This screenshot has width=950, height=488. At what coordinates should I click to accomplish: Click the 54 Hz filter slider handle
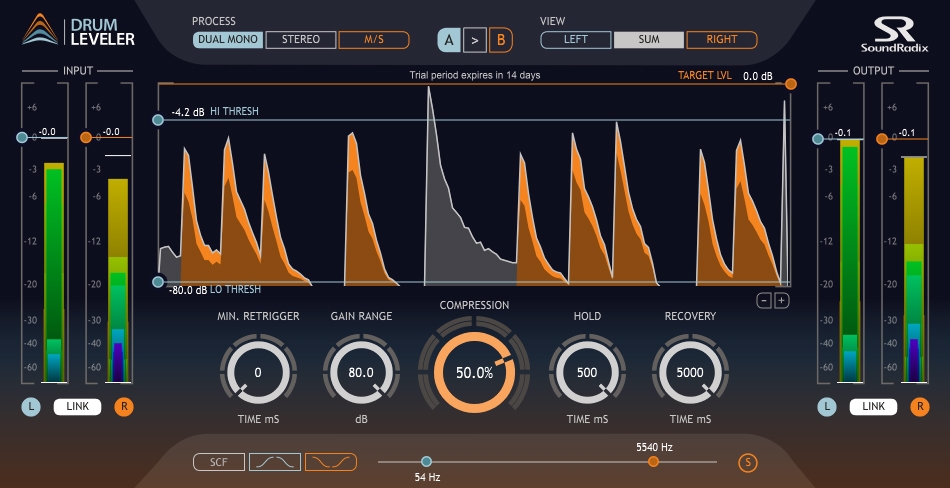(x=427, y=462)
